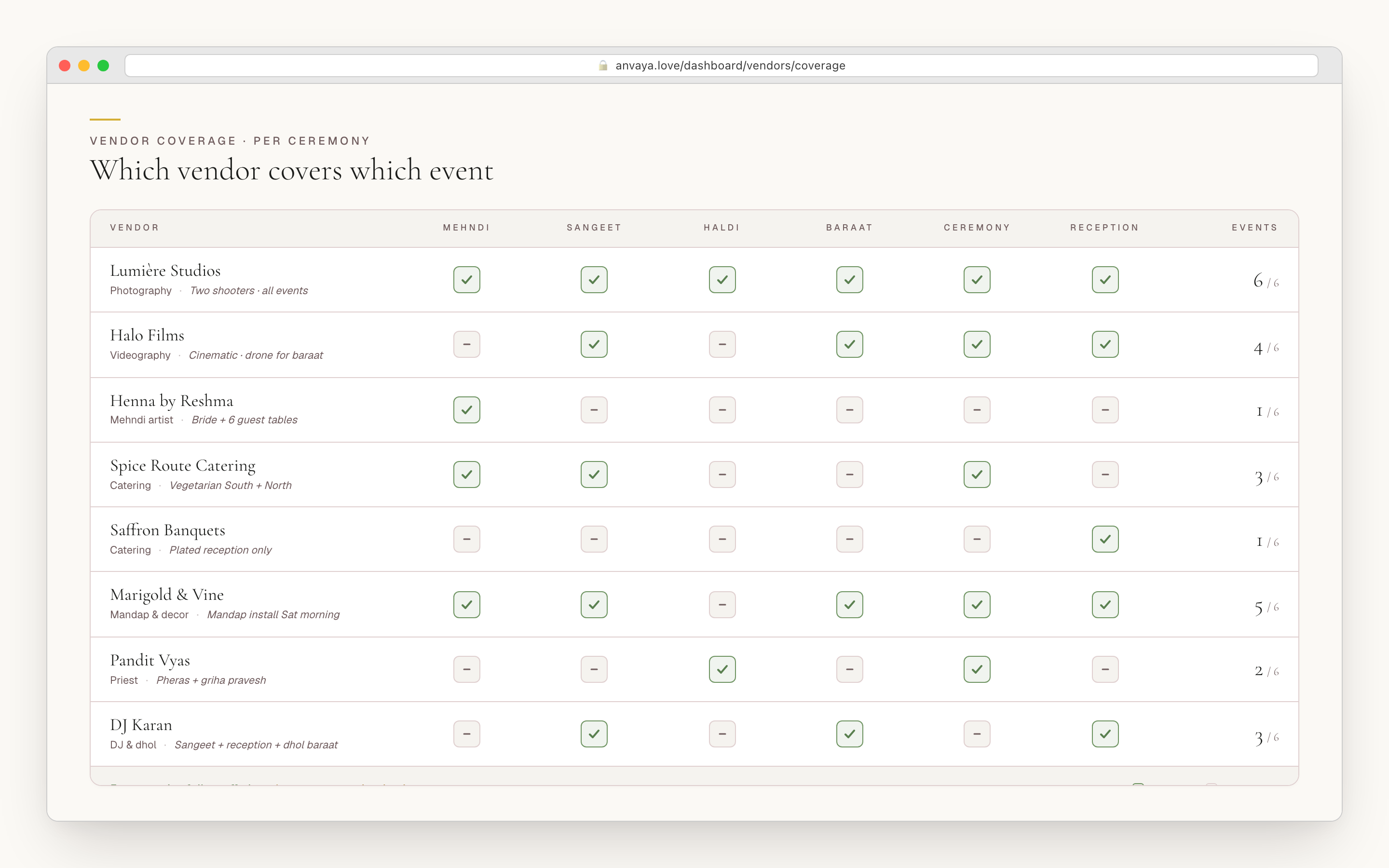Uncheck Marigold & Vine Sangeet coverage
The height and width of the screenshot is (868, 1389).
(x=594, y=605)
